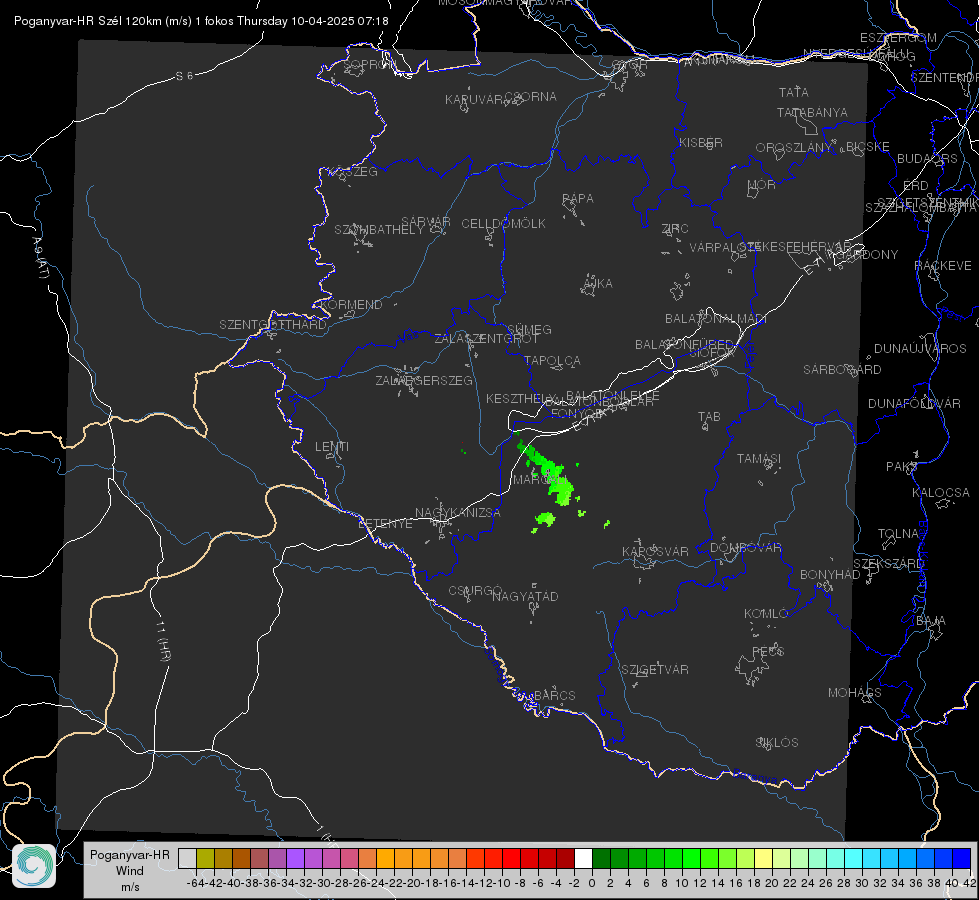Click the 'Poganyvar-HR Wind m/s' legend label
This screenshot has height=900, width=979.
point(130,871)
